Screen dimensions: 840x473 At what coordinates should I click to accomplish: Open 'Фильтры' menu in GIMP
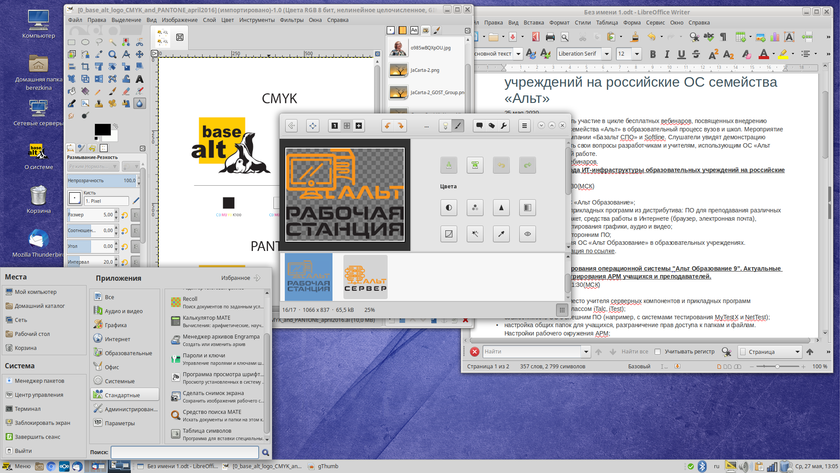click(291, 19)
